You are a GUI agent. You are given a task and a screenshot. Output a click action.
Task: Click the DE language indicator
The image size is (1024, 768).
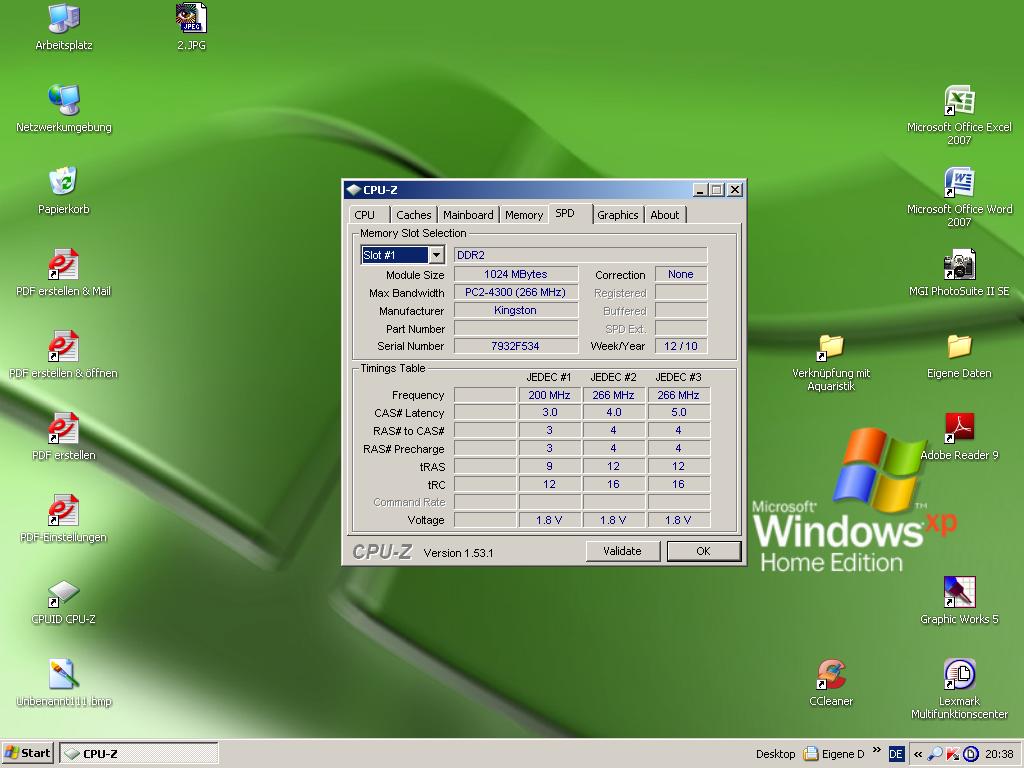pyautogui.click(x=896, y=754)
